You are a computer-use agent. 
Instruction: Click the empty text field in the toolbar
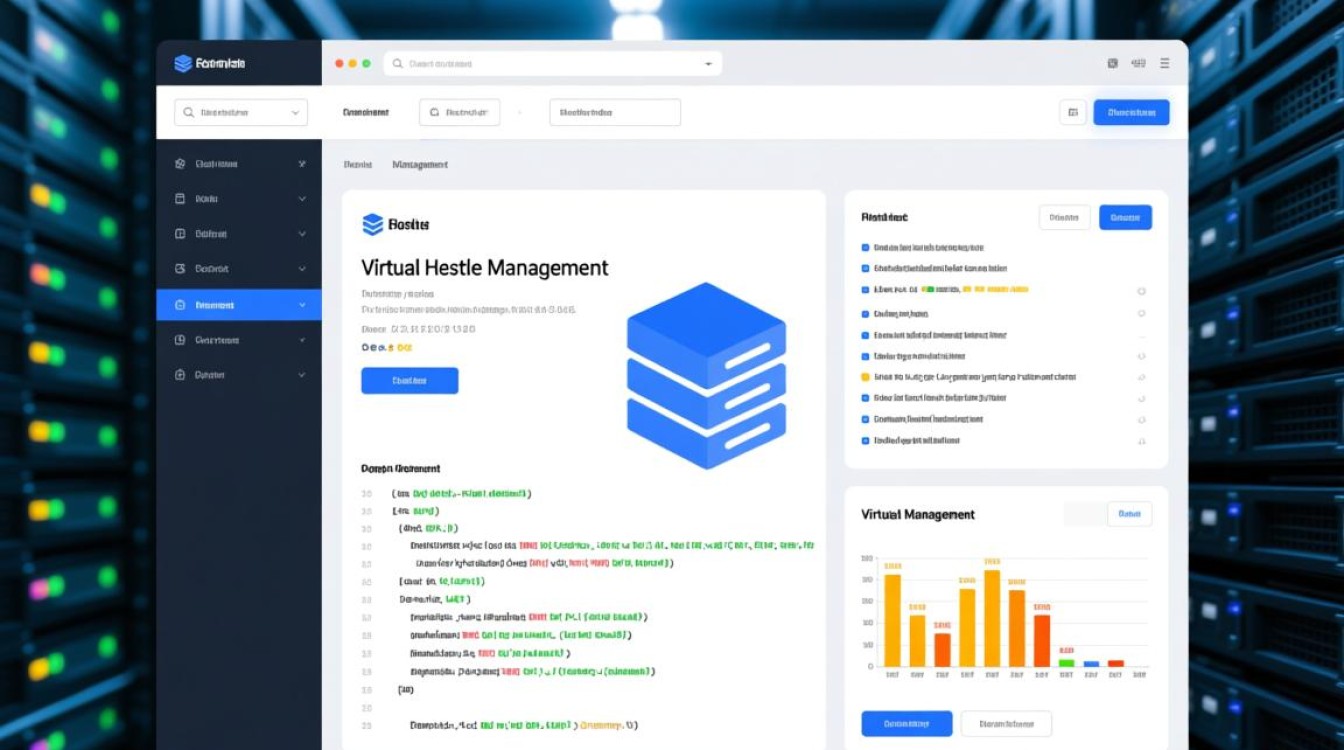click(615, 113)
